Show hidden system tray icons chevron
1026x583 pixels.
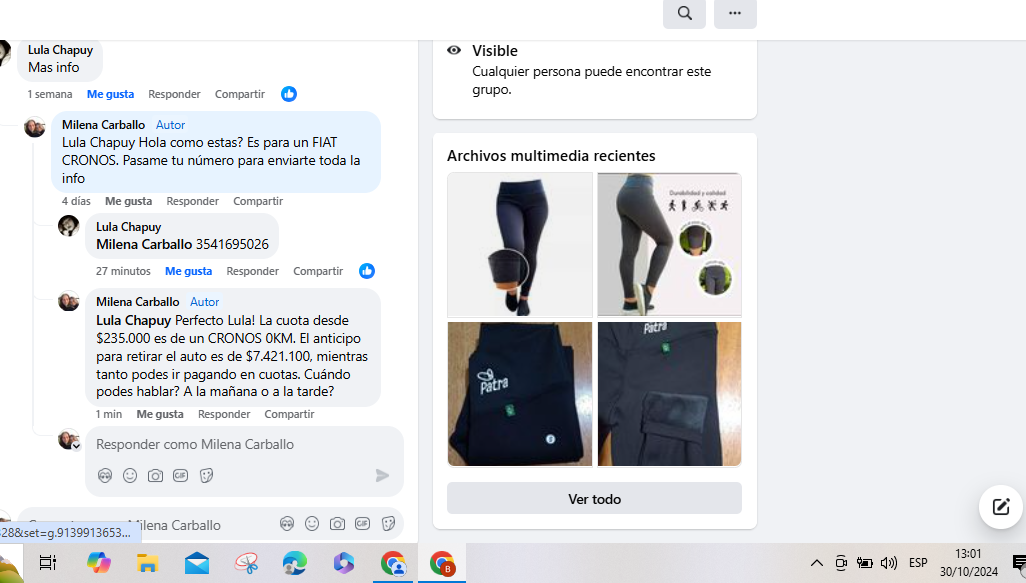point(817,563)
